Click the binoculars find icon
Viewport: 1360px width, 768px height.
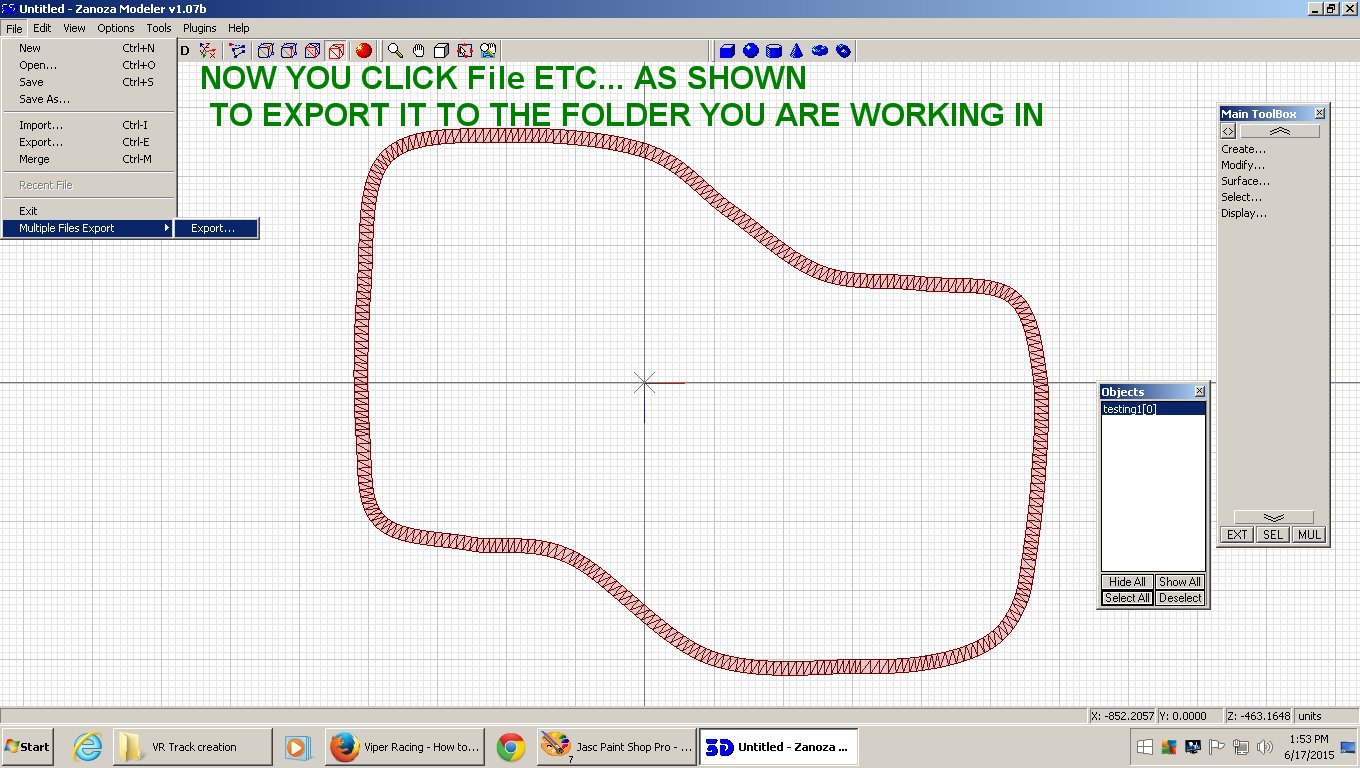pos(489,50)
